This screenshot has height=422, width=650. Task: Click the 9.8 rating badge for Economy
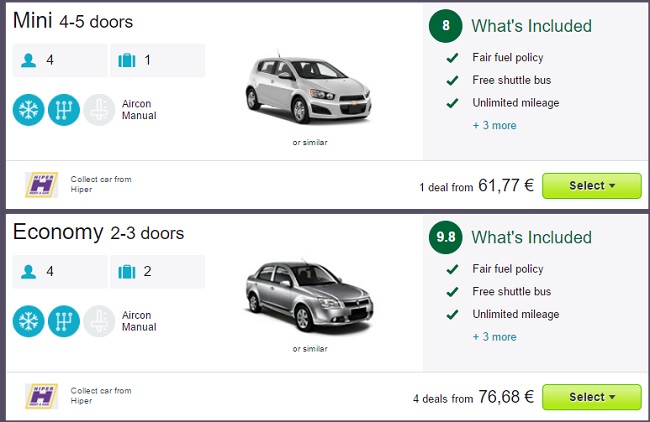[x=446, y=237]
